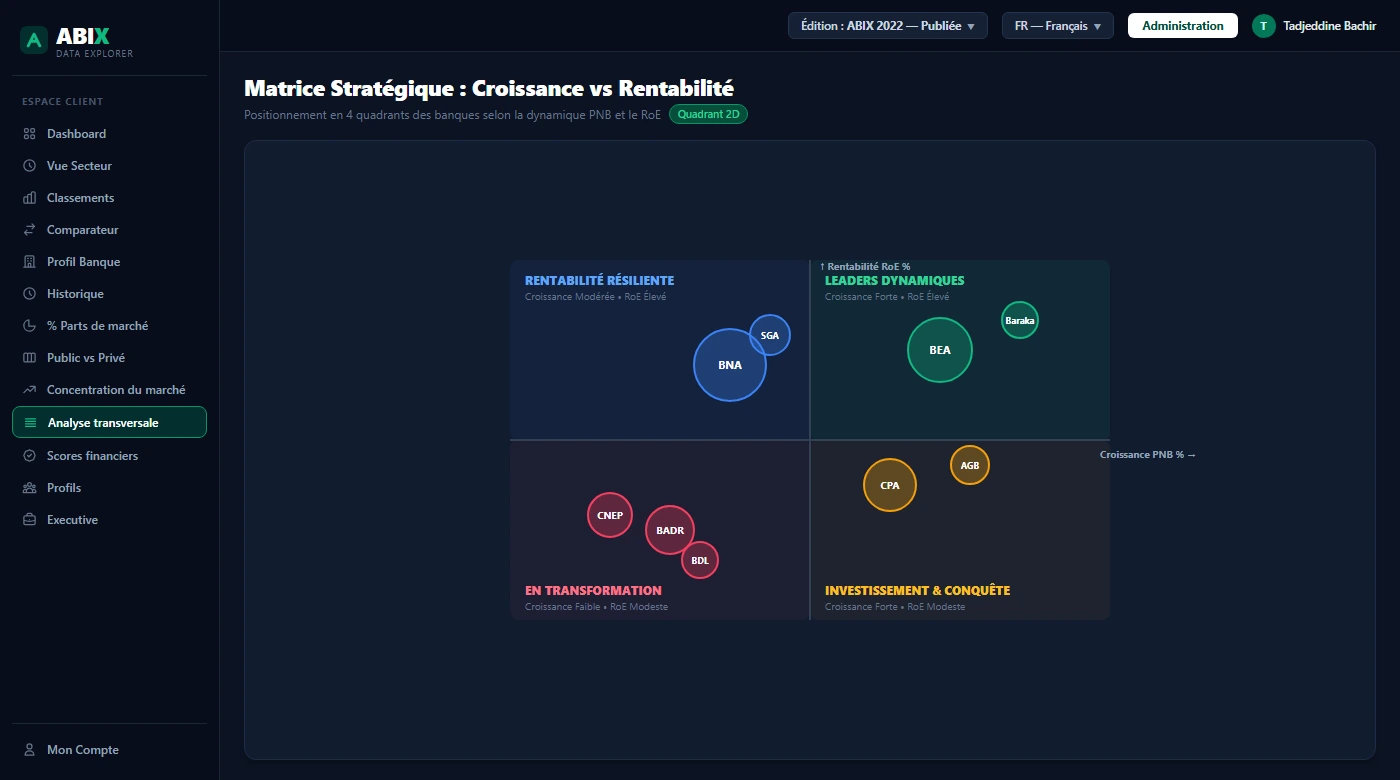Click the Mon Compte user icon
The image size is (1400, 780).
click(29, 750)
